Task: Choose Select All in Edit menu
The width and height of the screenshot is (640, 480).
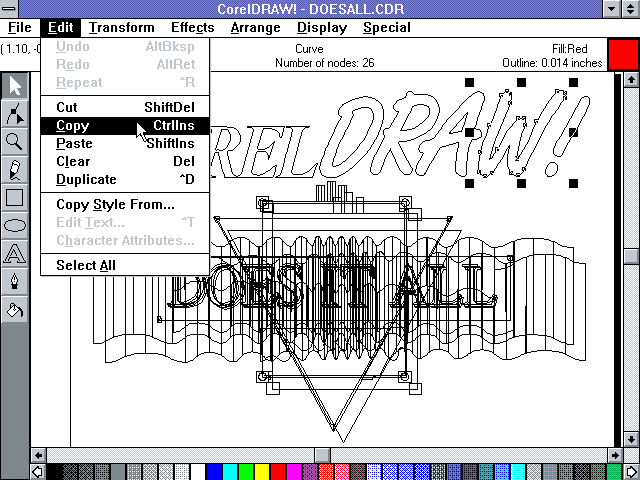Action: tap(125, 265)
